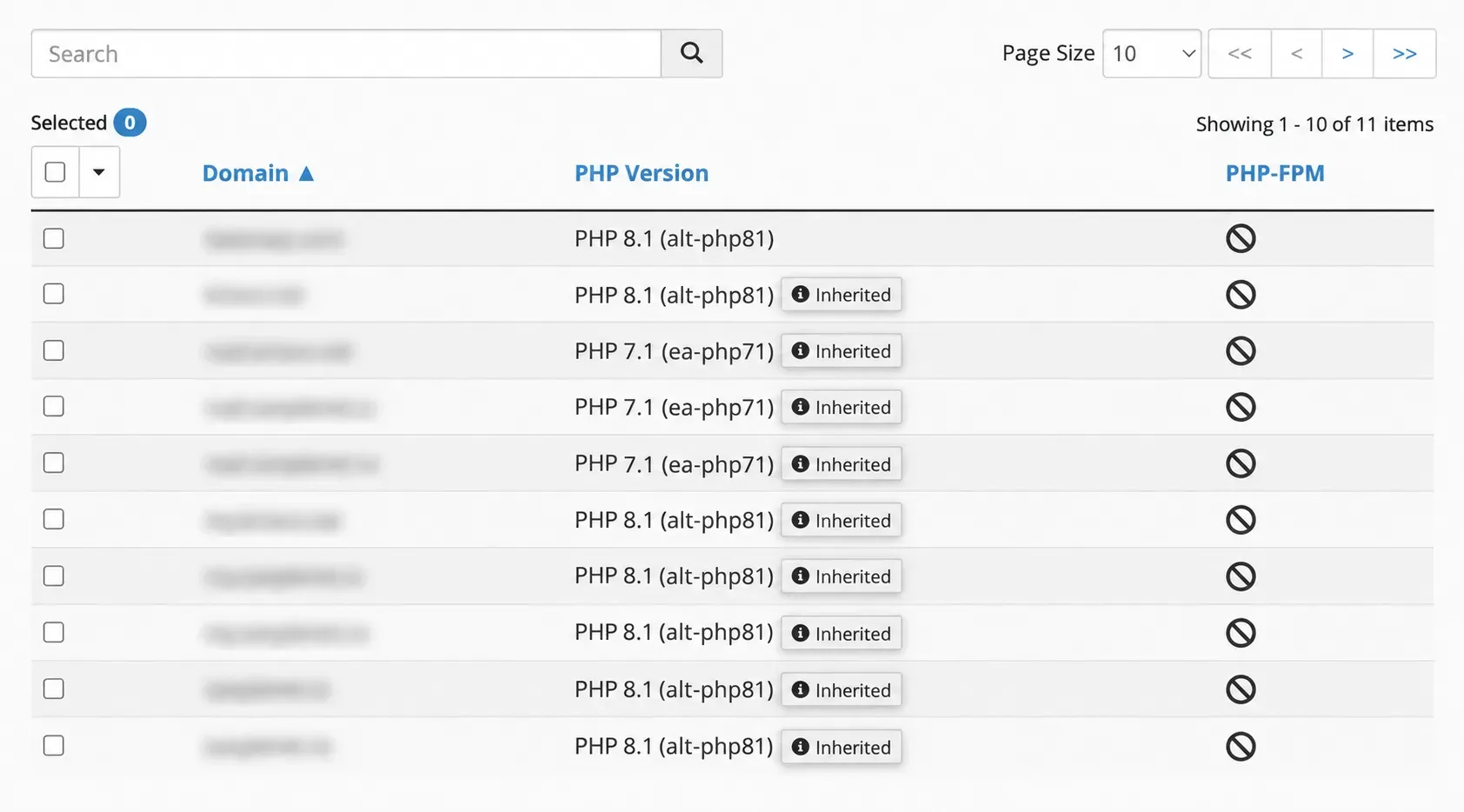Click the Inherited info badge in the second row
1464x812 pixels.
tap(842, 295)
